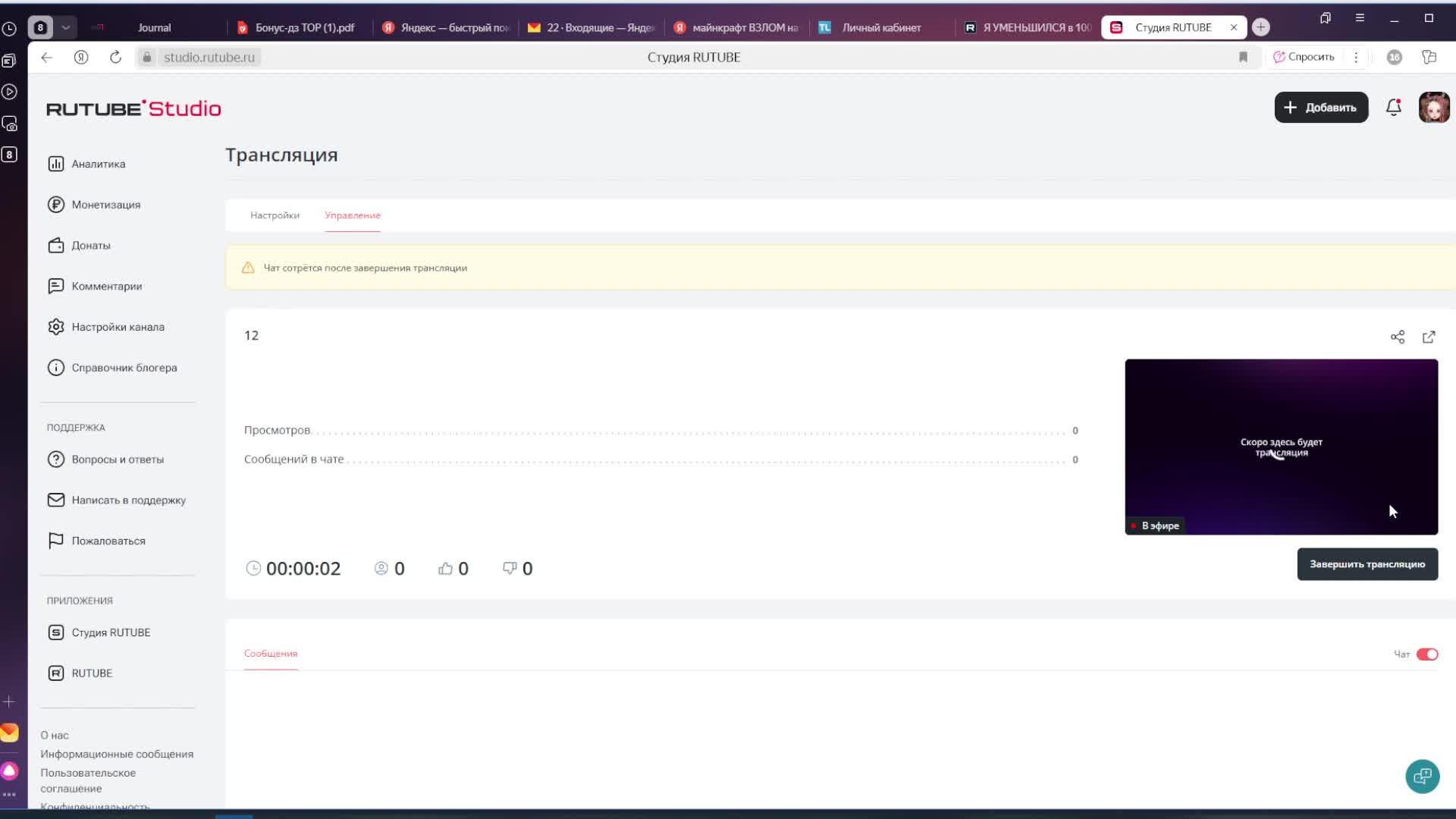Open Yandex mail icon in side panel

(x=9, y=733)
